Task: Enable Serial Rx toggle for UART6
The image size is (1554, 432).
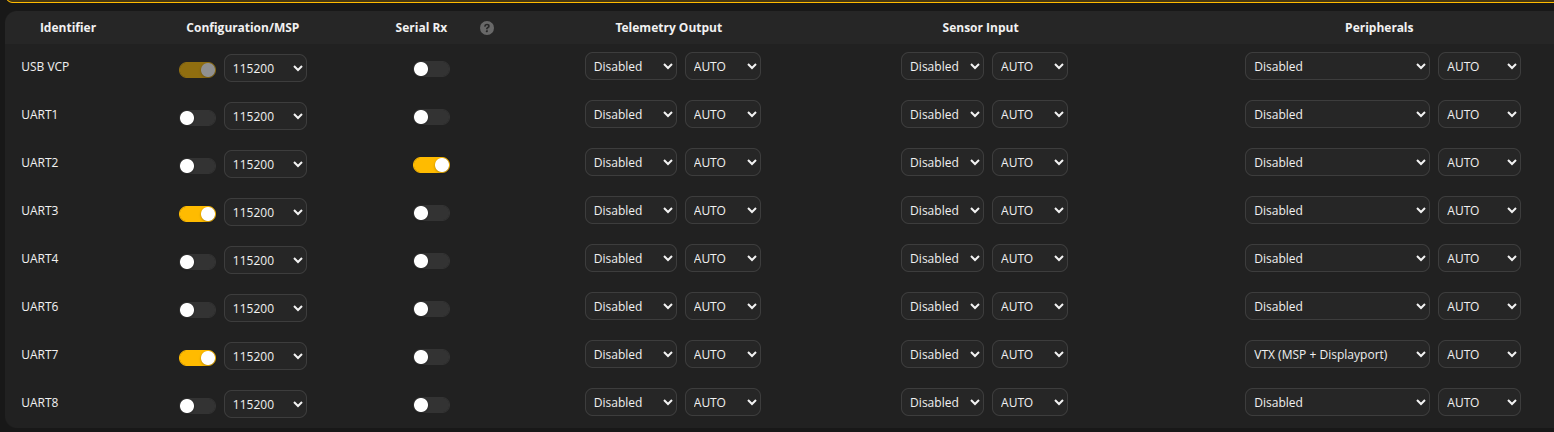Action: pyautogui.click(x=431, y=310)
